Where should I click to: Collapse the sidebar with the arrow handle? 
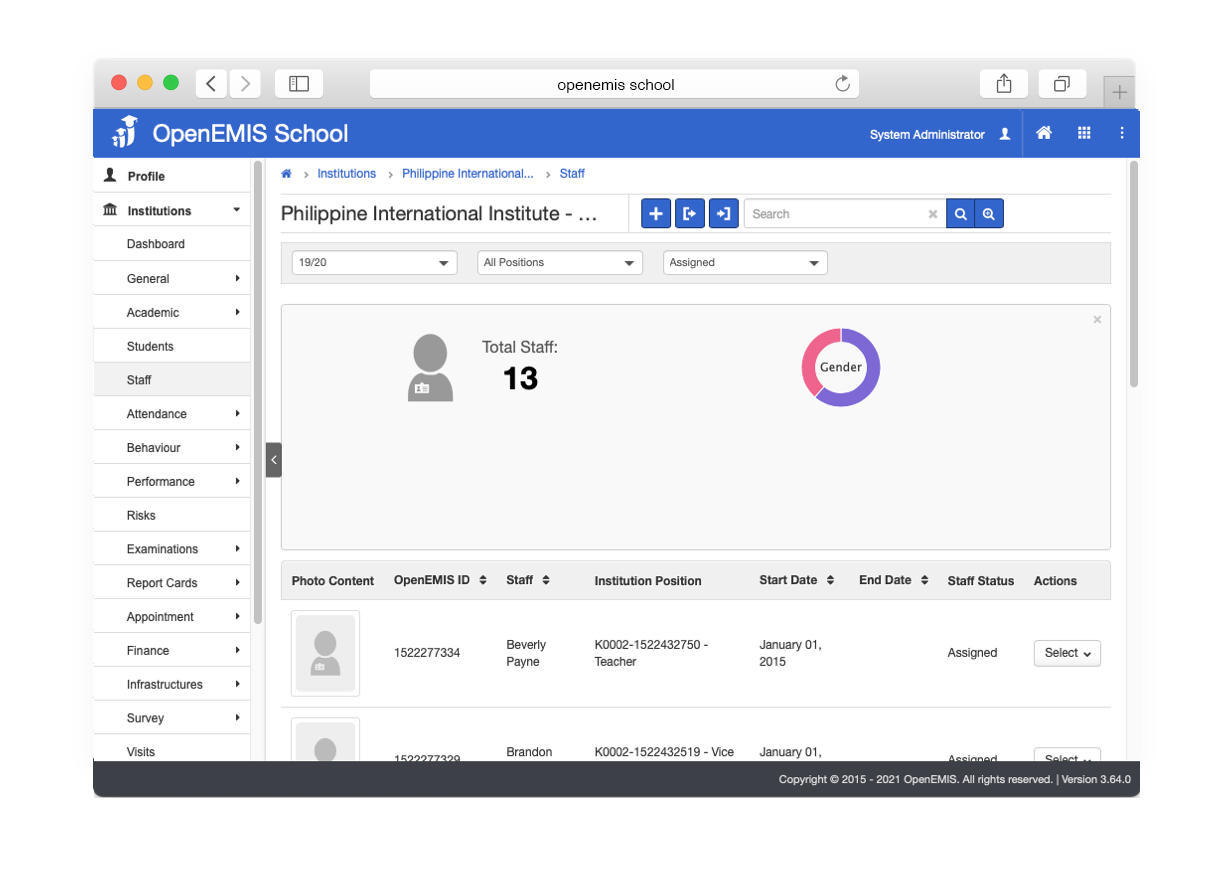click(x=274, y=460)
